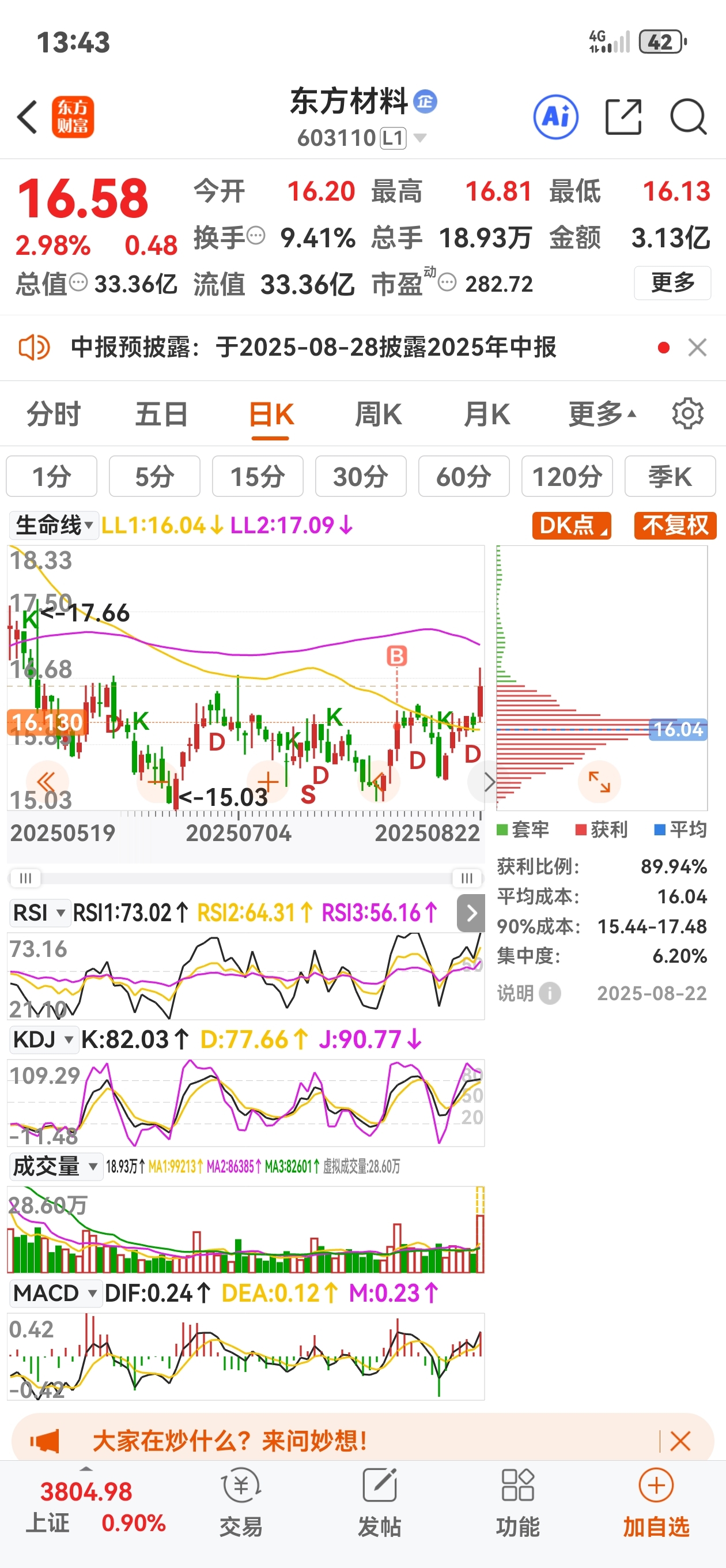The width and height of the screenshot is (726, 1568).
Task: Tap the red 获利 legend swatch
Action: pos(581,829)
